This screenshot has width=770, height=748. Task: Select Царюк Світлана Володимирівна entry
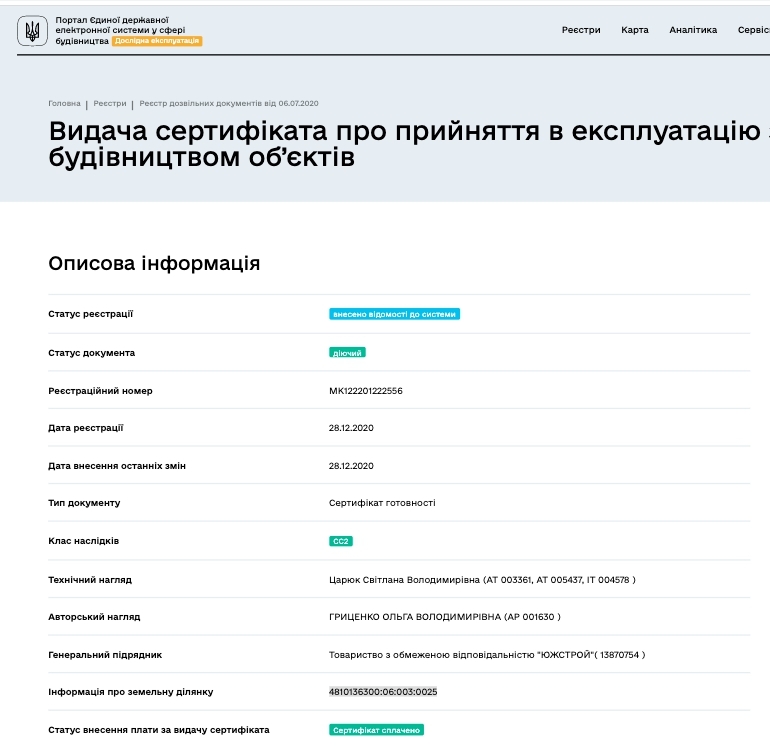(x=482, y=580)
